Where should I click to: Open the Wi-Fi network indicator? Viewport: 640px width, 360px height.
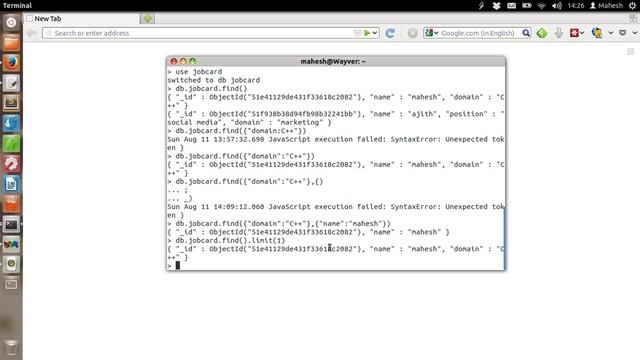coord(542,6)
